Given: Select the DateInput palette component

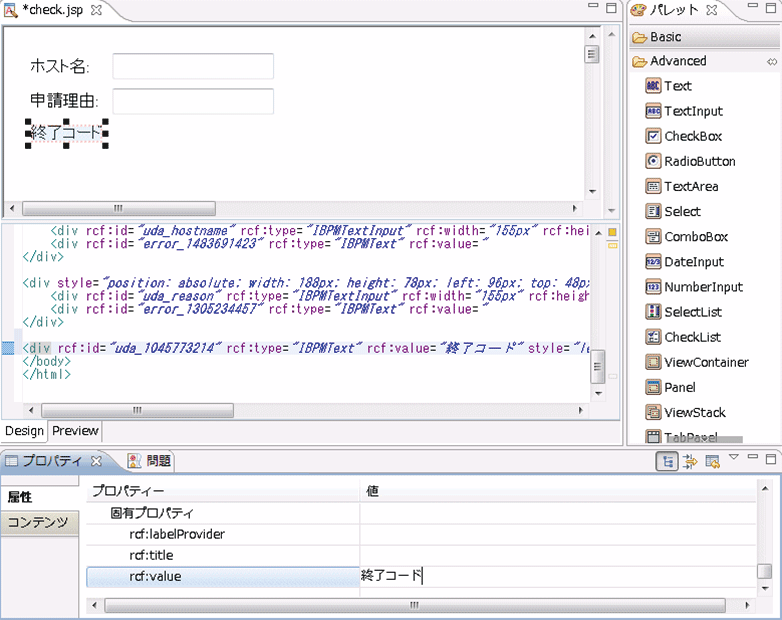Looking at the screenshot, I should 684,262.
